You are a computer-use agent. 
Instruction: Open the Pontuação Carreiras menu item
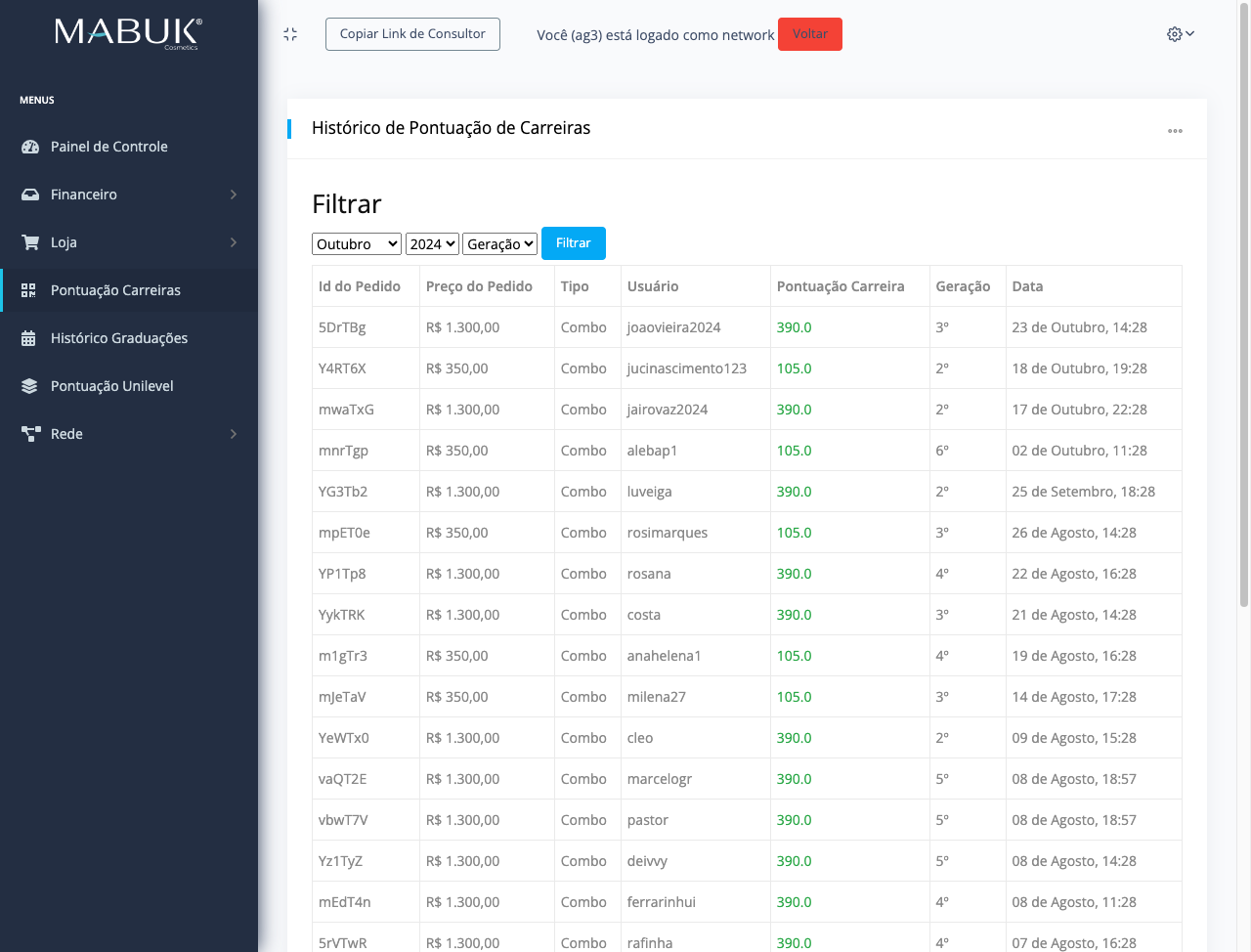coord(115,290)
